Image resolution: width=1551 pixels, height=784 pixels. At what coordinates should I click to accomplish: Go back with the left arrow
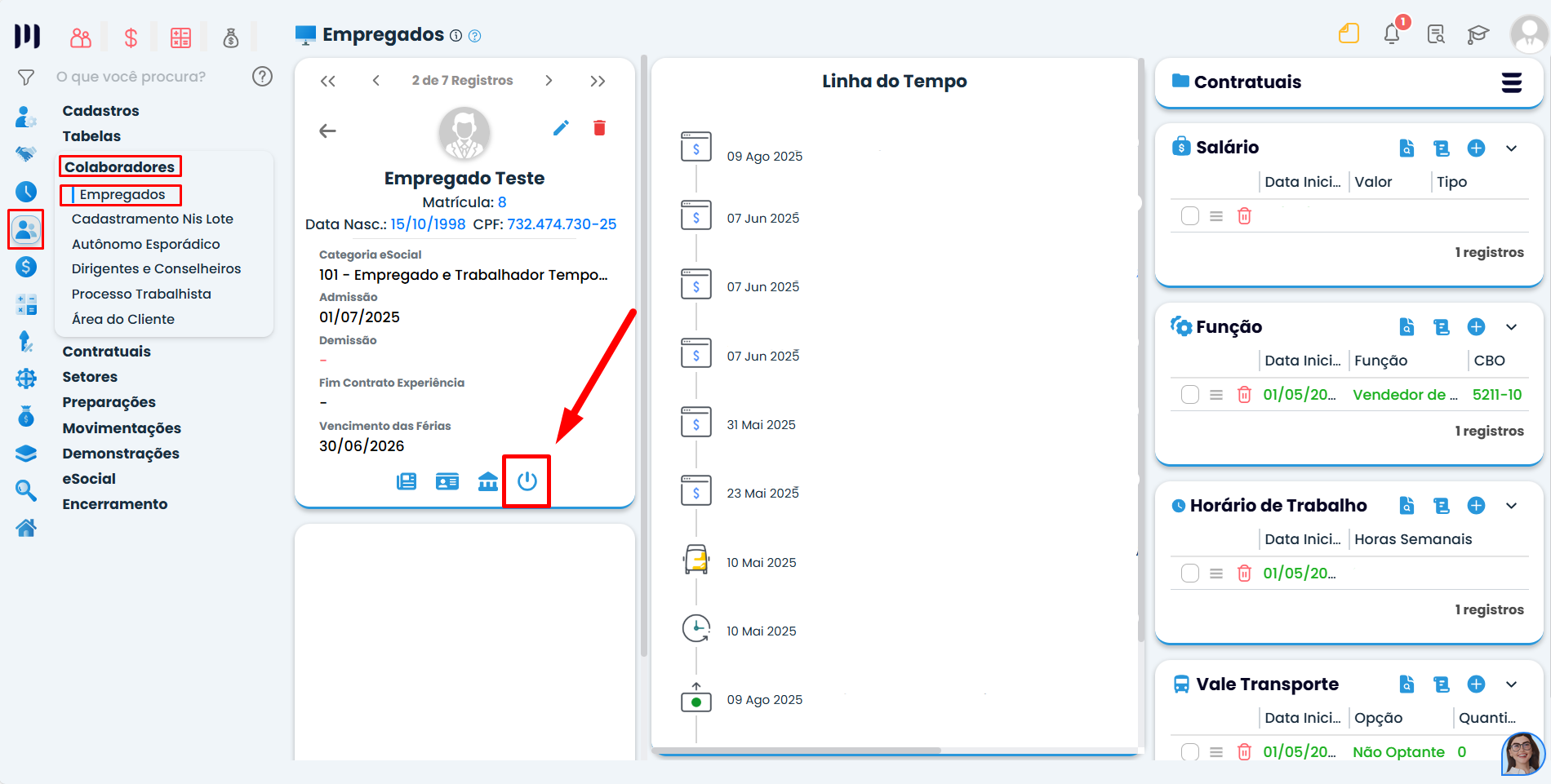327,131
